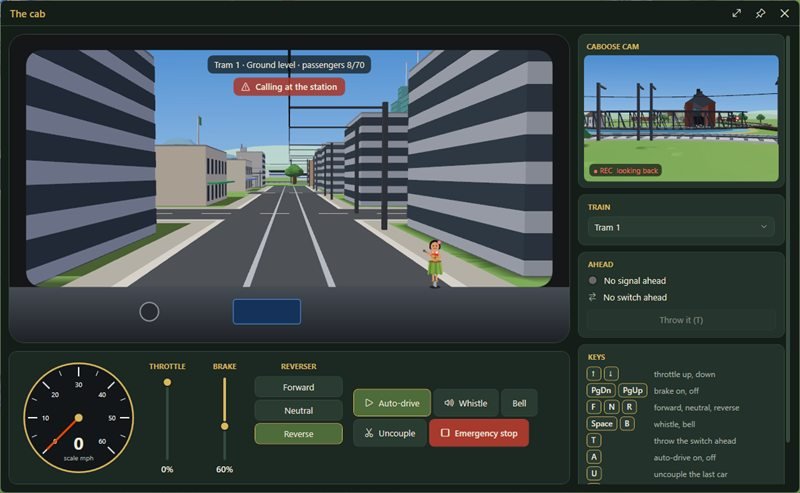Image resolution: width=800 pixels, height=493 pixels.
Task: Click the Calling at the station alert
Action: click(289, 87)
